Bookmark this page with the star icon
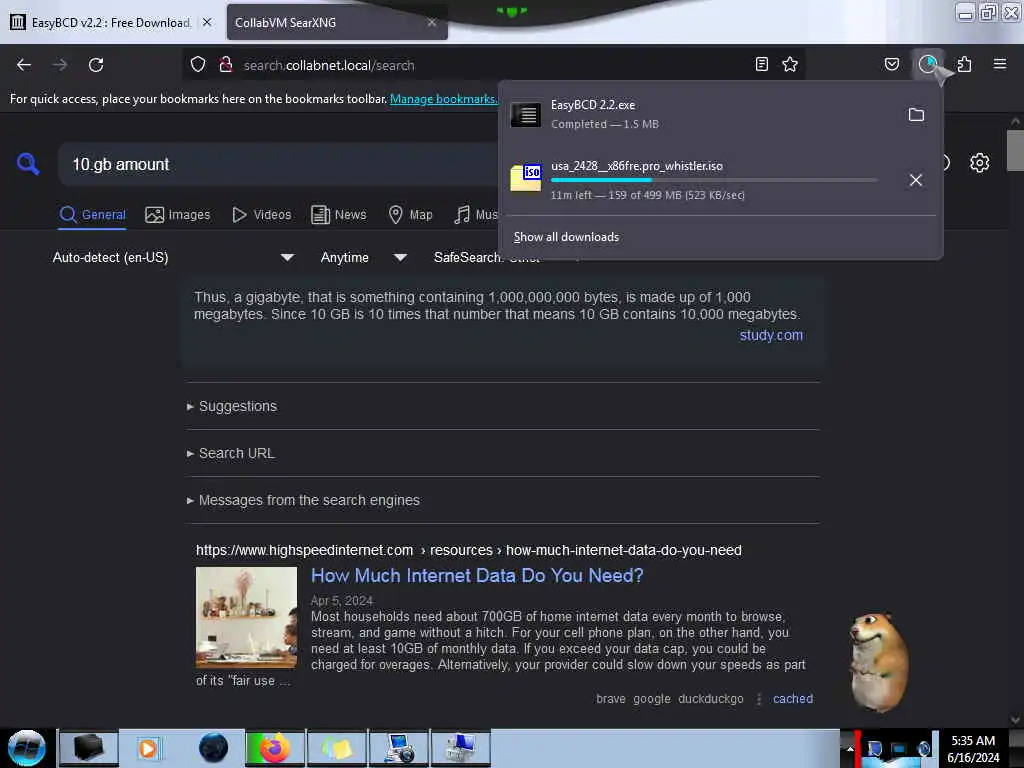This screenshot has width=1024, height=768. coord(790,64)
